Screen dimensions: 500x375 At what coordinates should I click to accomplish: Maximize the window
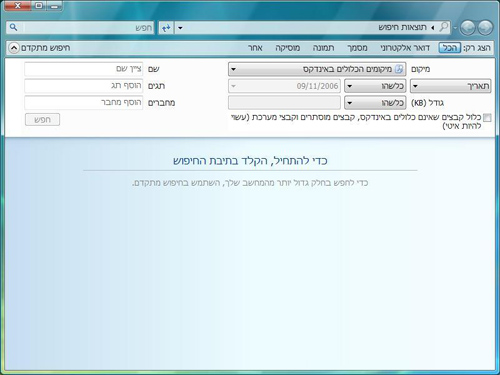[x=39, y=6]
